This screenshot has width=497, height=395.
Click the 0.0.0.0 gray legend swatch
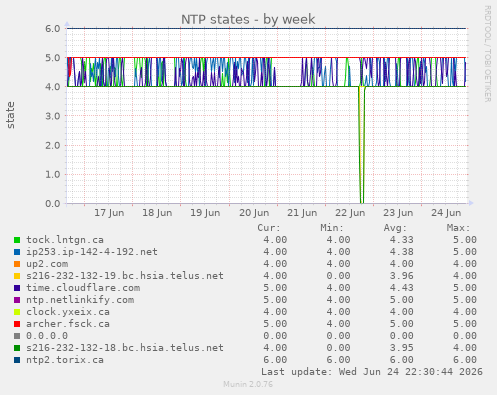[x=17, y=336]
